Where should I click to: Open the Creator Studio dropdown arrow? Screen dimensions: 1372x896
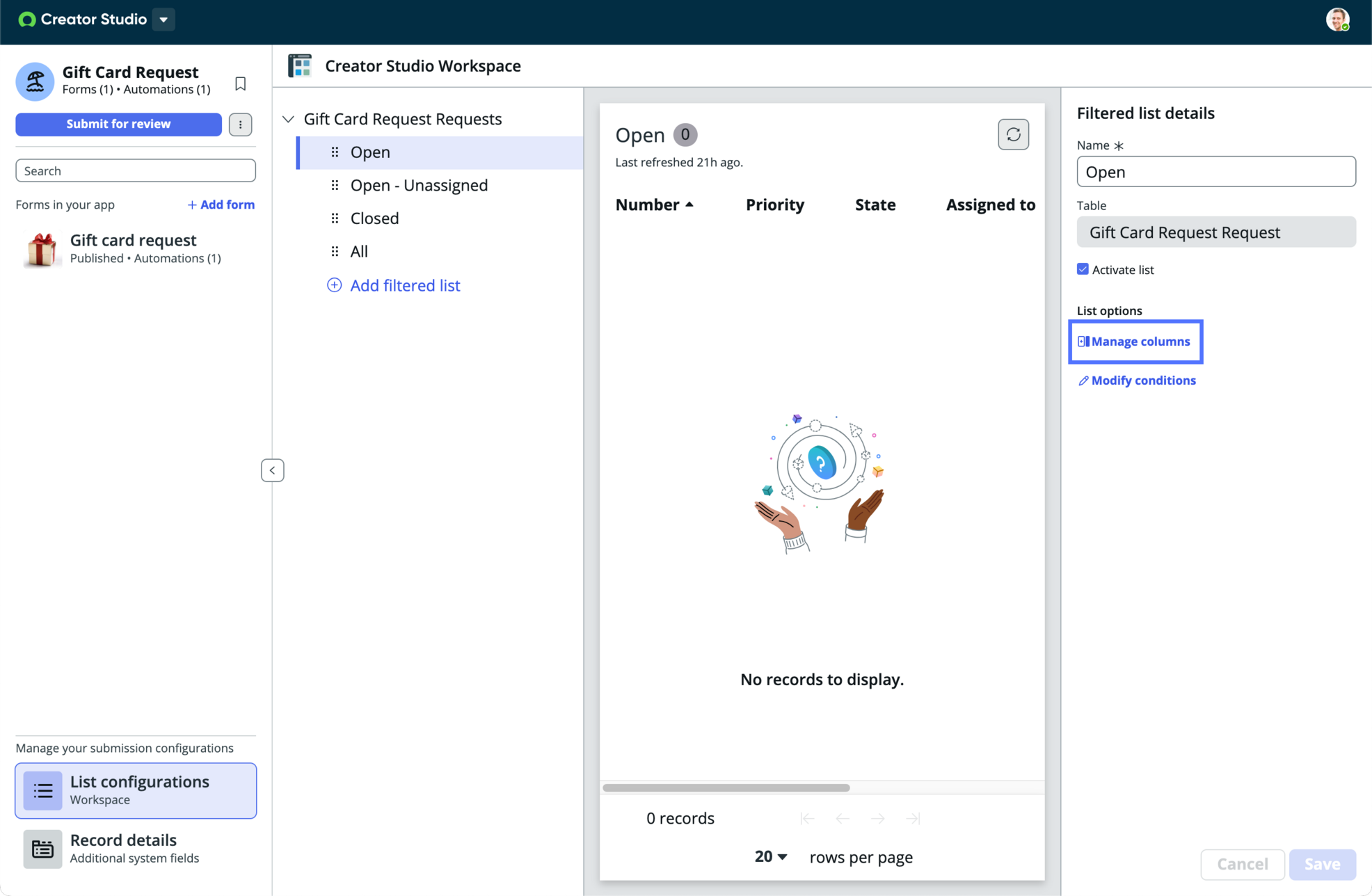pyautogui.click(x=163, y=19)
